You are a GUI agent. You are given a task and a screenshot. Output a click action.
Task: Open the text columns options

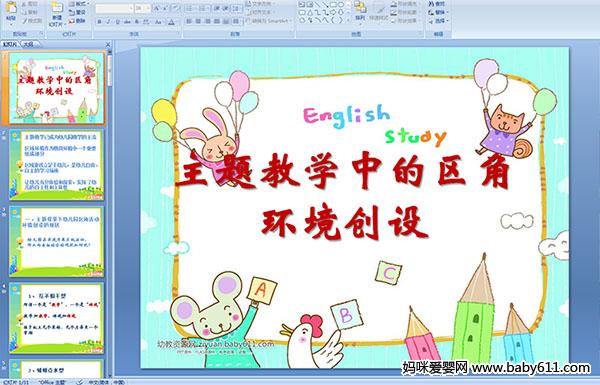click(236, 21)
